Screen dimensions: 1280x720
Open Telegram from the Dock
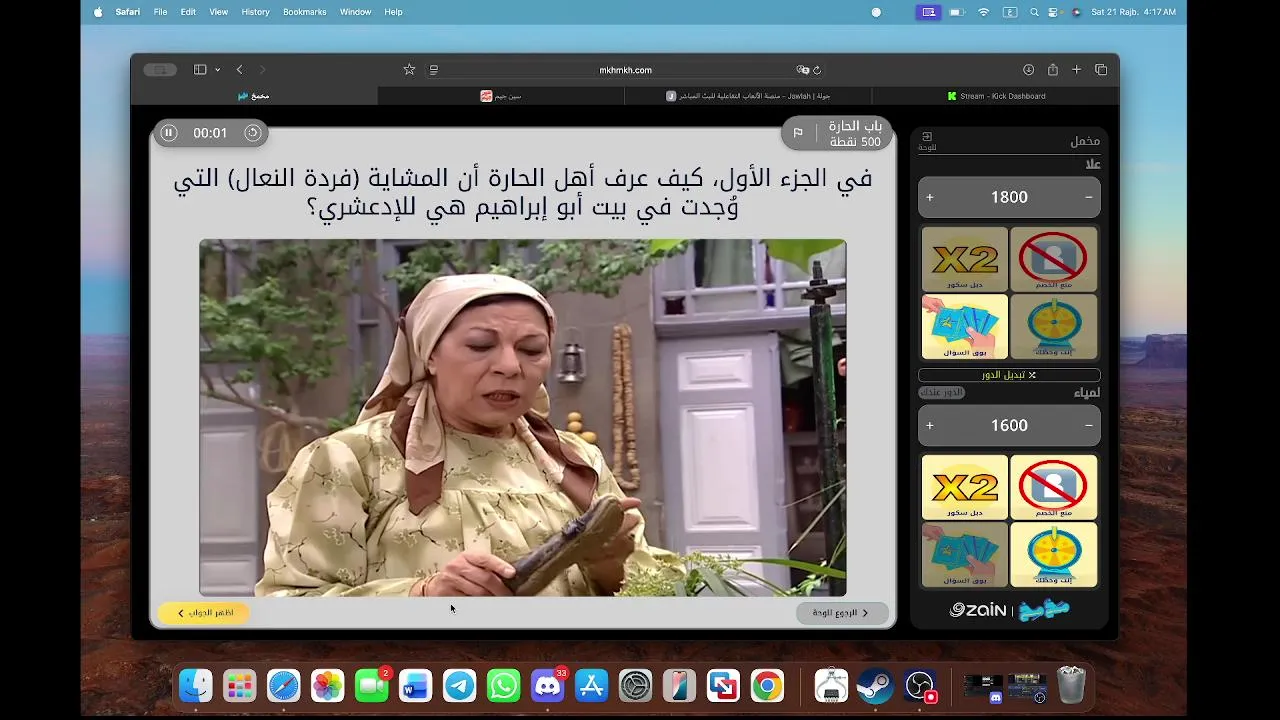point(460,686)
